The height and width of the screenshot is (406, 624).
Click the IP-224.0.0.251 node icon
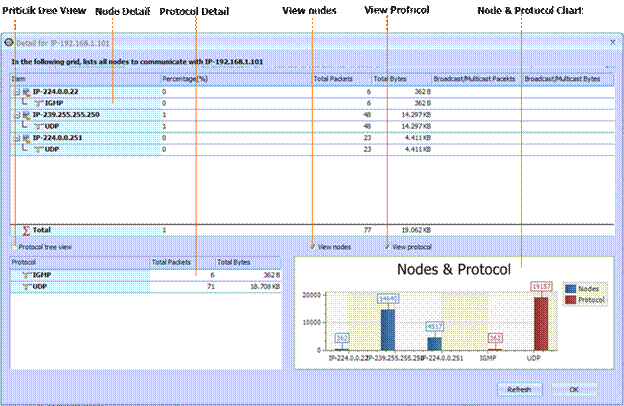(26, 138)
